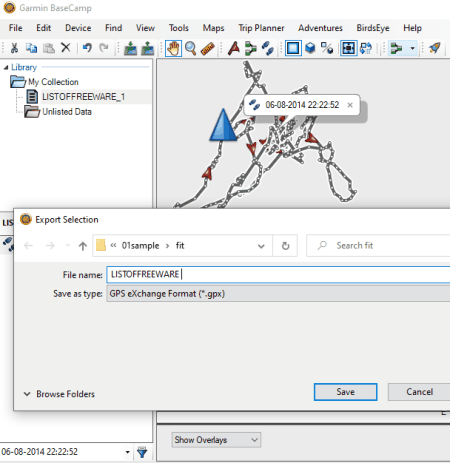
Task: Click the map rotate/sync arrows icon
Action: point(366,48)
